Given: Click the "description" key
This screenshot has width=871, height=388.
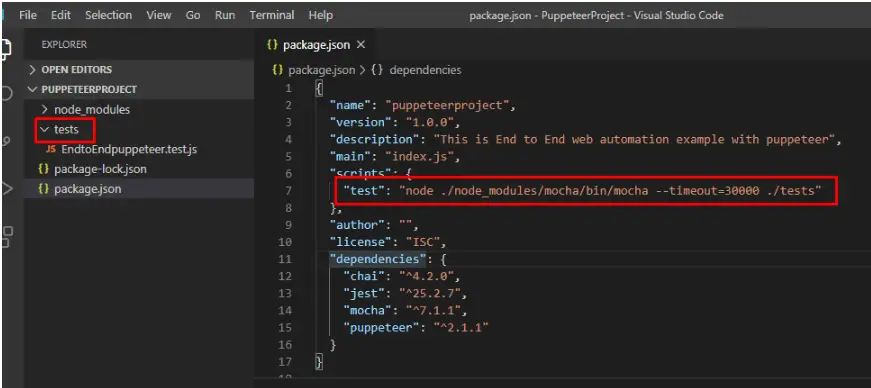Looking at the screenshot, I should (374, 140).
